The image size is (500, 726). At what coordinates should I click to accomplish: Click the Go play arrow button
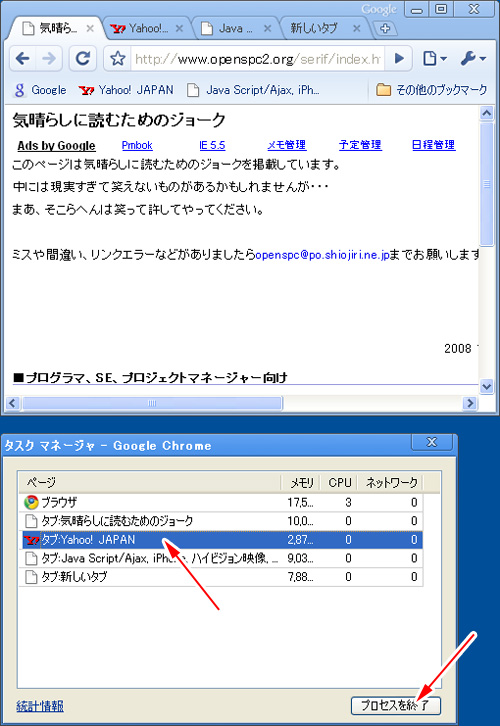point(399,58)
